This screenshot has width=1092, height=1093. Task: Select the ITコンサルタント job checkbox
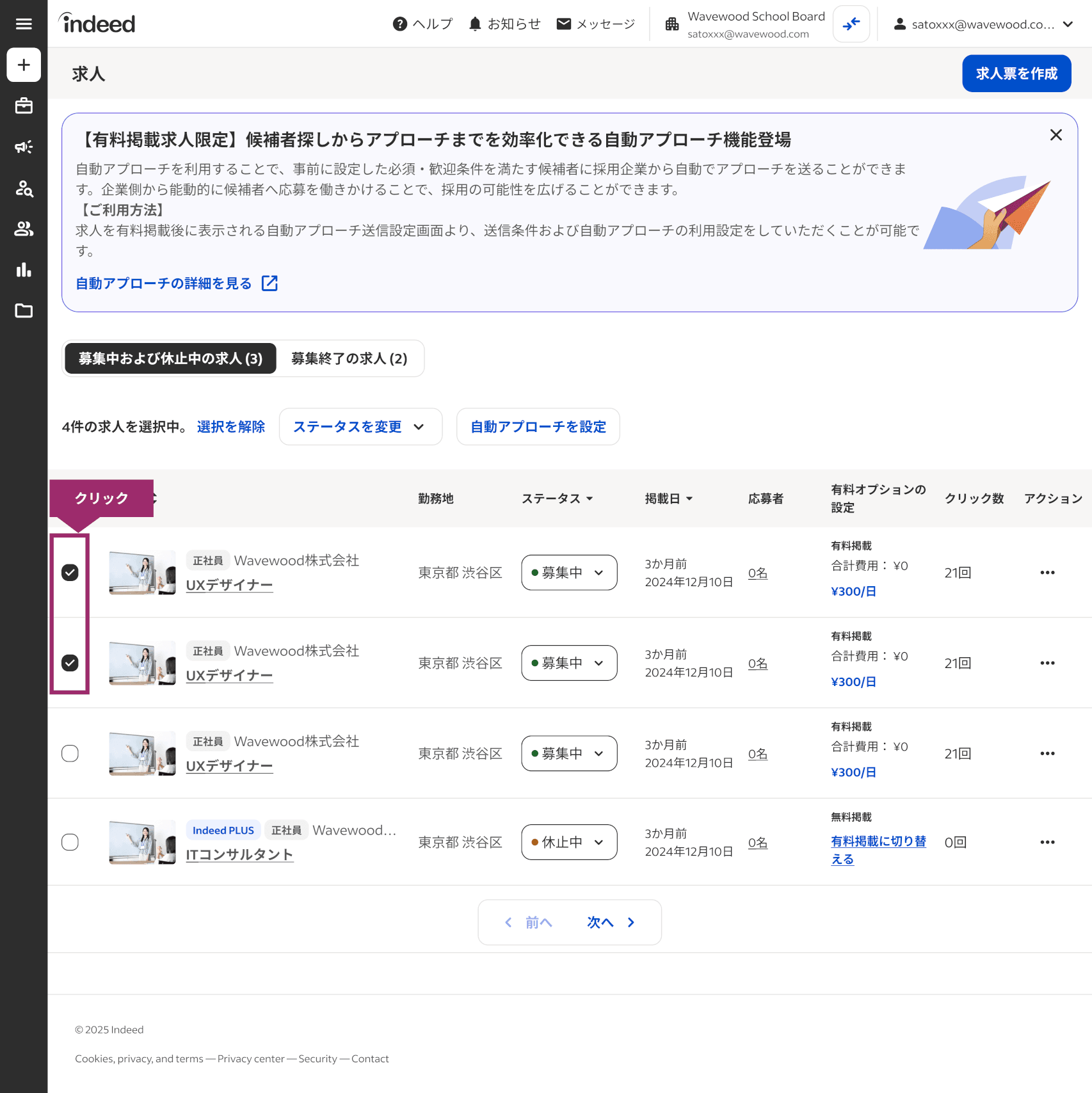[70, 842]
